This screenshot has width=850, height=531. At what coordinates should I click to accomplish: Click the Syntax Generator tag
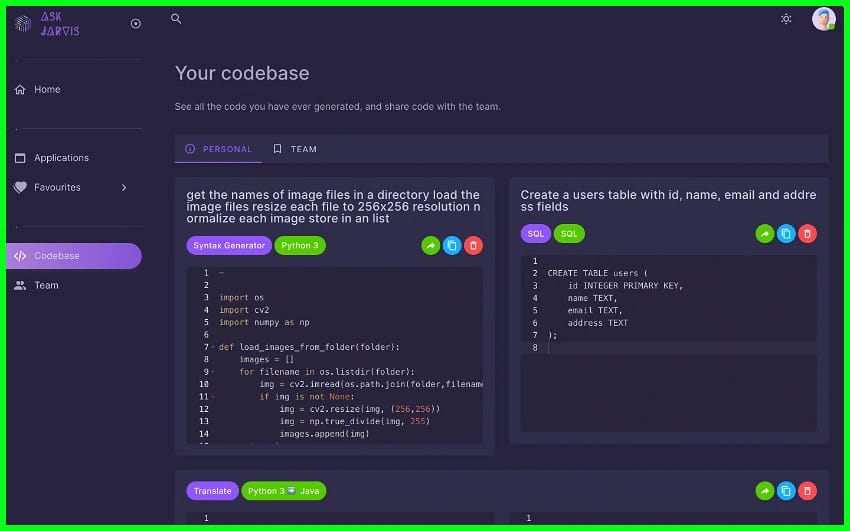229,245
